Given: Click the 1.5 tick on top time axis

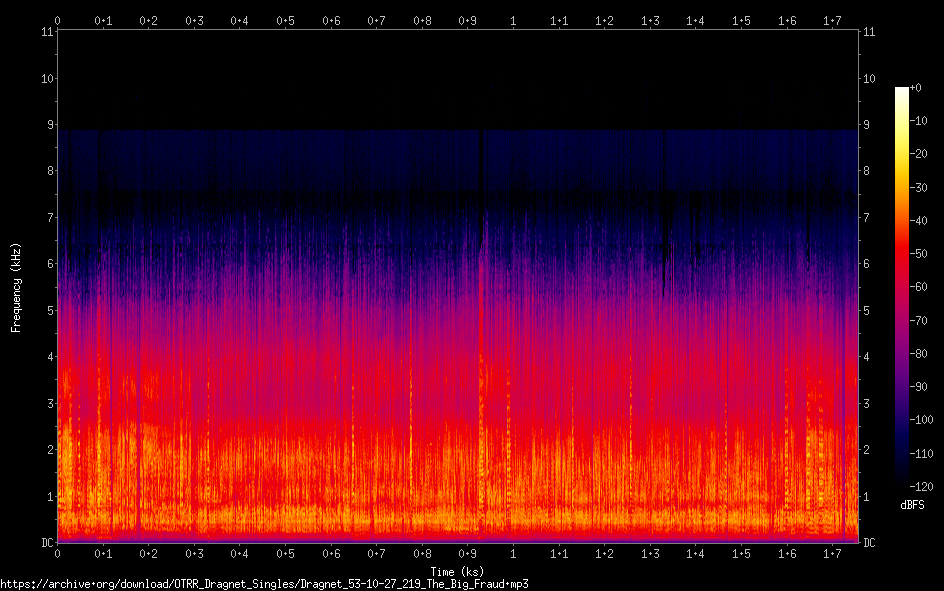Looking at the screenshot, I should tap(741, 20).
